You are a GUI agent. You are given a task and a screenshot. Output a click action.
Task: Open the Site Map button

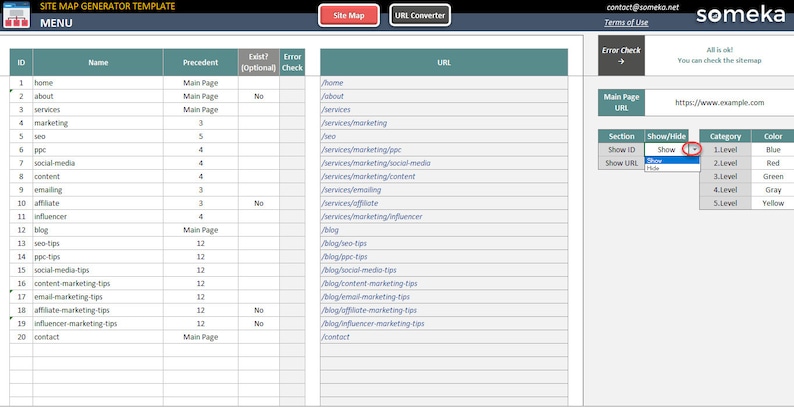349,15
